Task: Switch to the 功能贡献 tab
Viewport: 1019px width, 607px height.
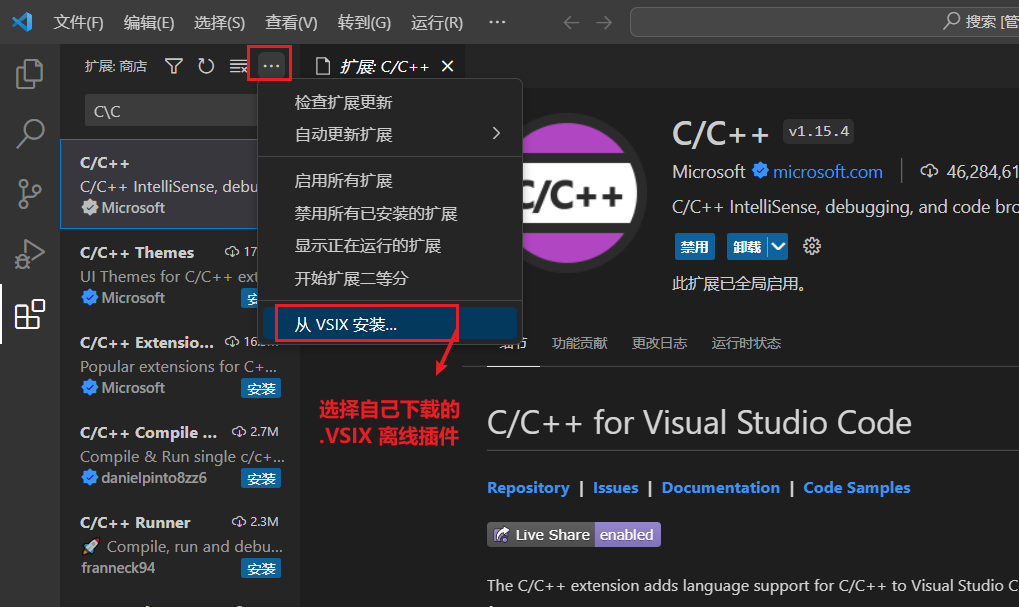Action: pyautogui.click(x=579, y=343)
